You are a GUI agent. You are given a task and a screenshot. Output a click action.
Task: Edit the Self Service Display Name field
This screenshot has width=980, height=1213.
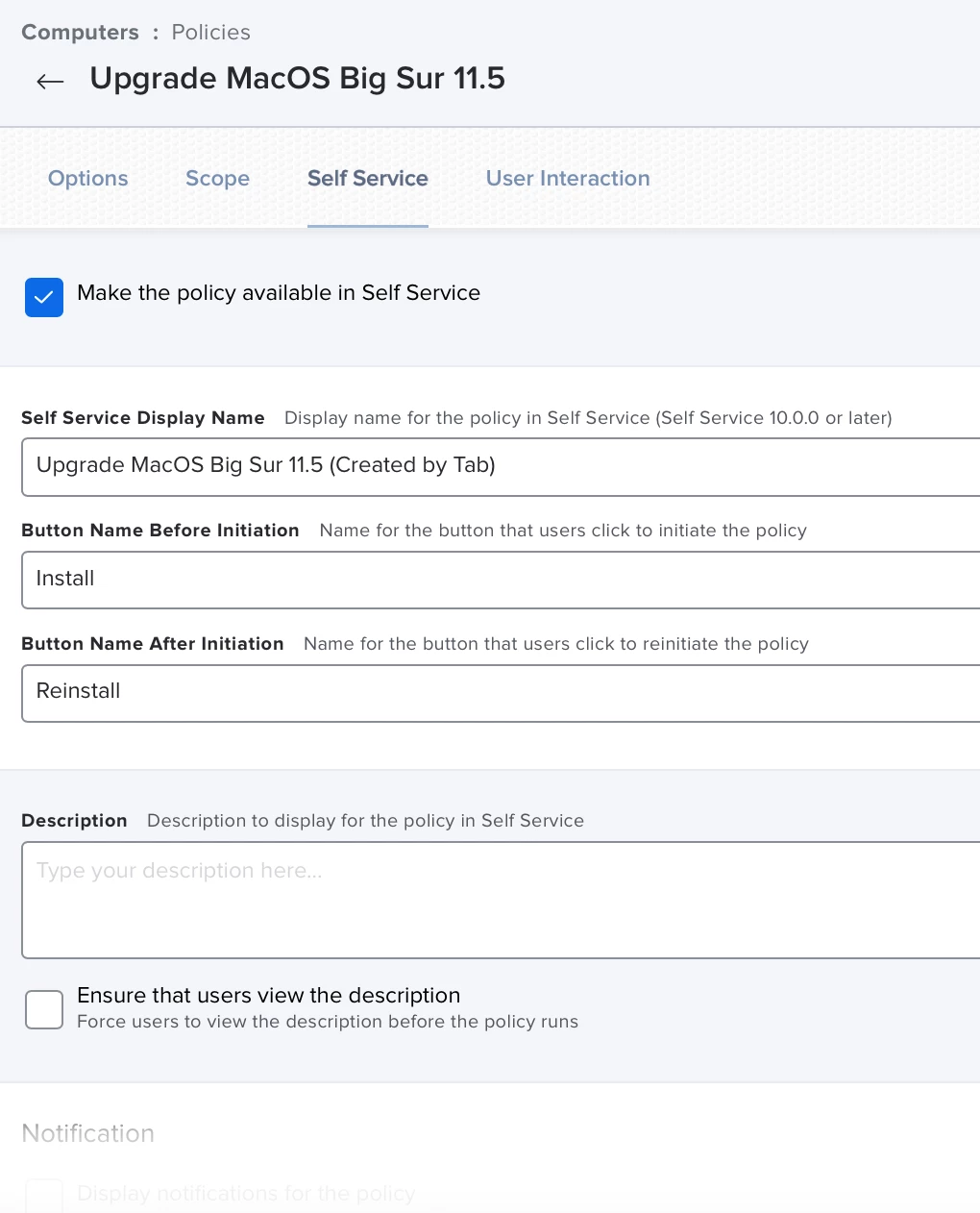point(501,467)
